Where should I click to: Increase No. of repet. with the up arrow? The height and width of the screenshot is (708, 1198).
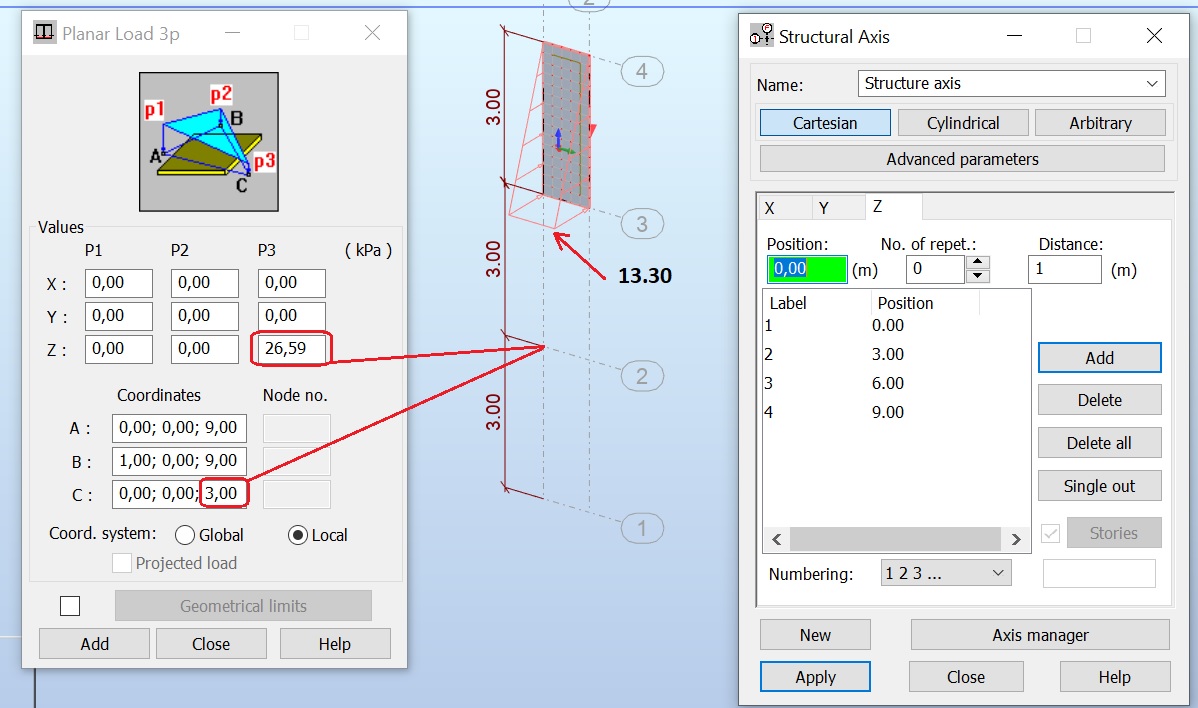(978, 262)
